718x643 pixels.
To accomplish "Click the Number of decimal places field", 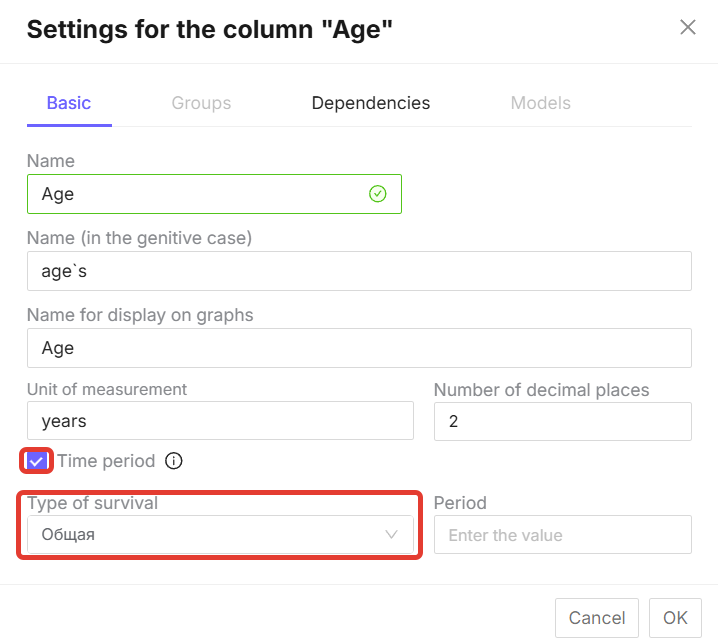I will [562, 421].
